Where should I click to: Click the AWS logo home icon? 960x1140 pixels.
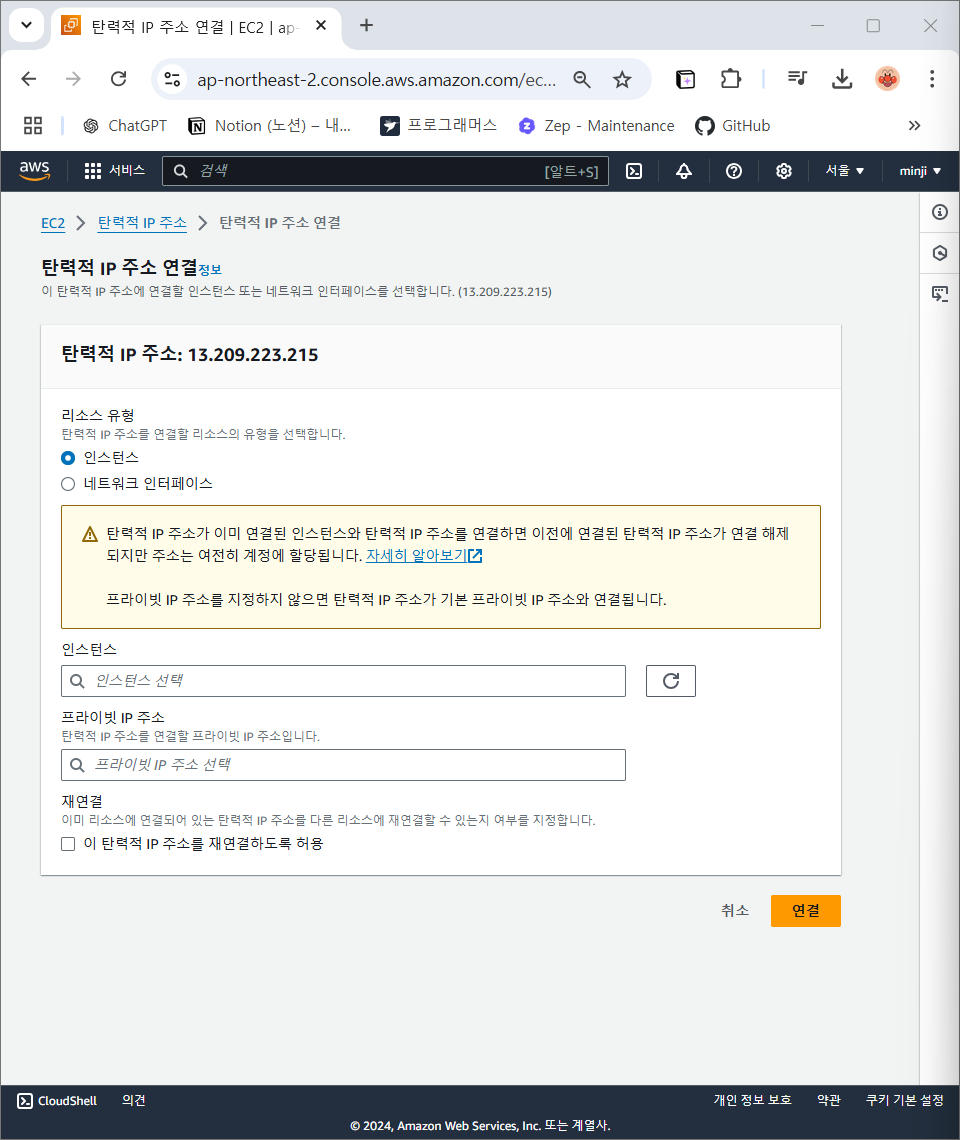click(x=34, y=171)
